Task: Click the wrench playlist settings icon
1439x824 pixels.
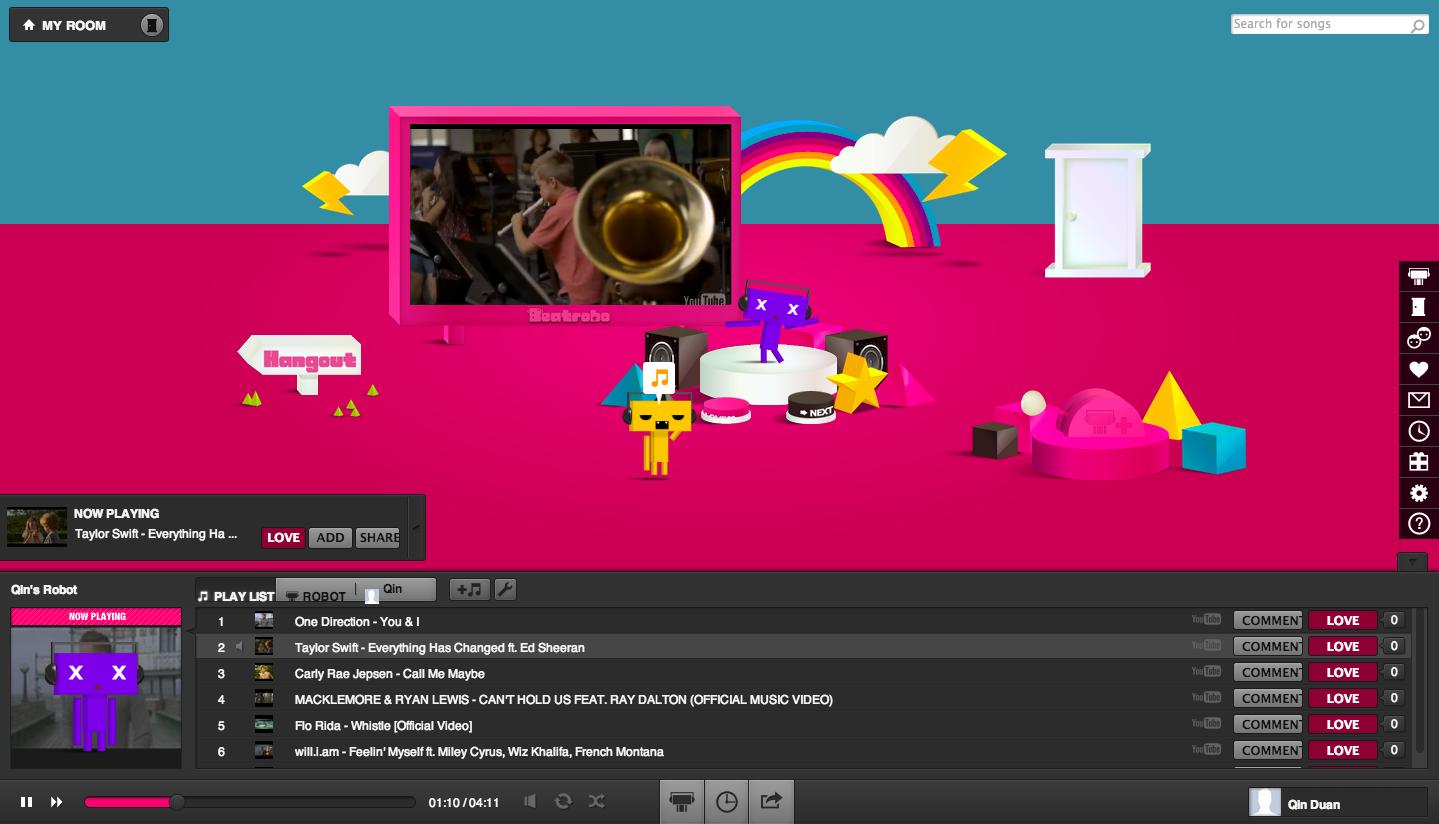Action: [505, 590]
